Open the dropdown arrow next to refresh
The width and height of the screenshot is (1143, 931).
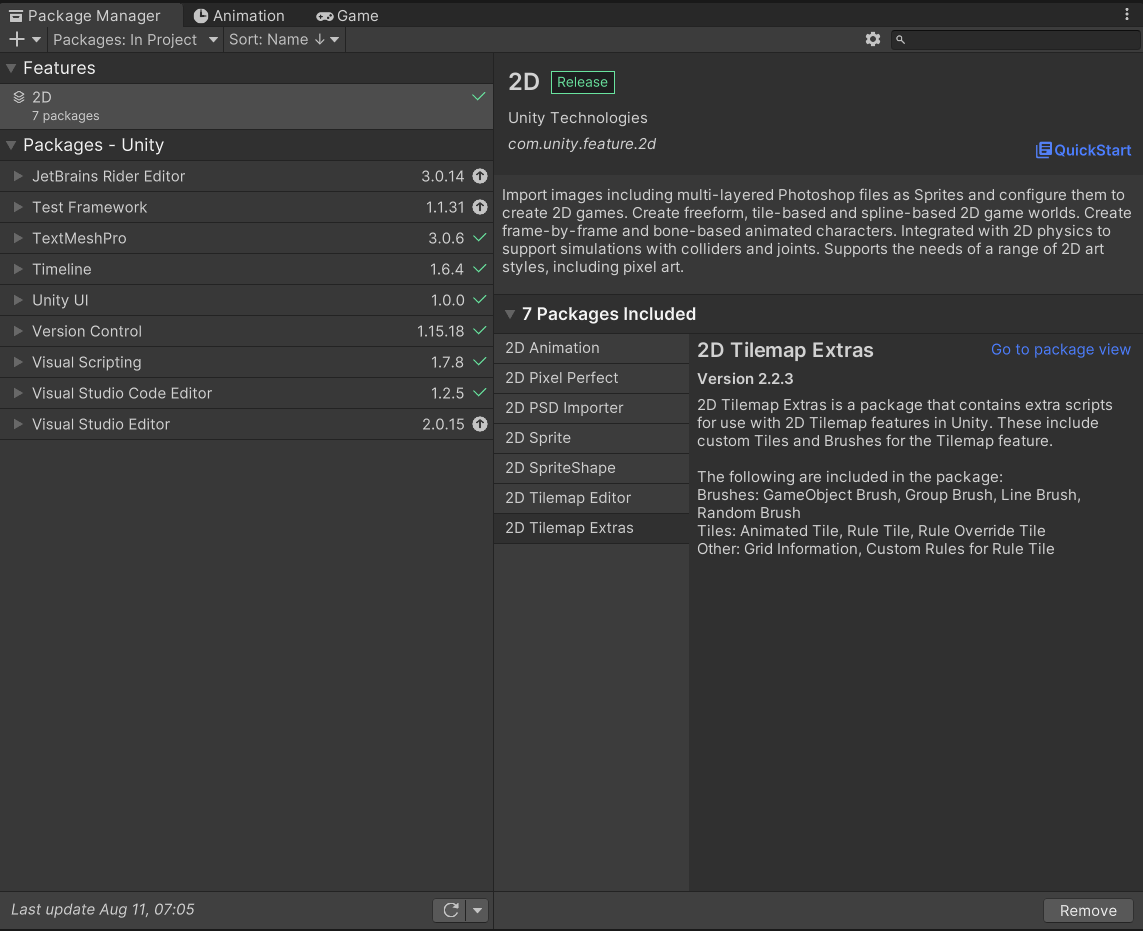477,910
